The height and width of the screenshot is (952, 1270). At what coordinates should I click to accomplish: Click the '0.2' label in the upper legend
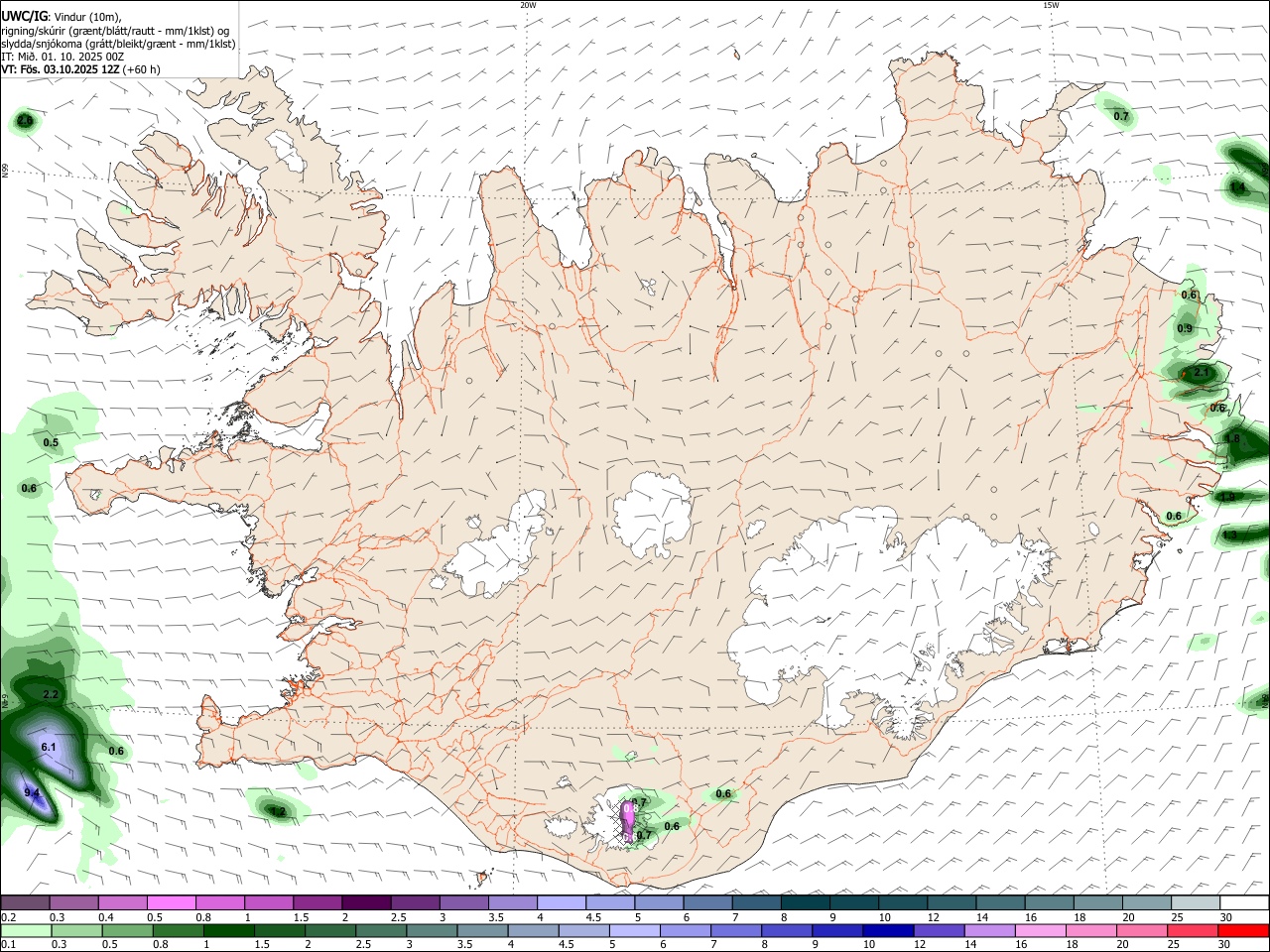coord(8,917)
